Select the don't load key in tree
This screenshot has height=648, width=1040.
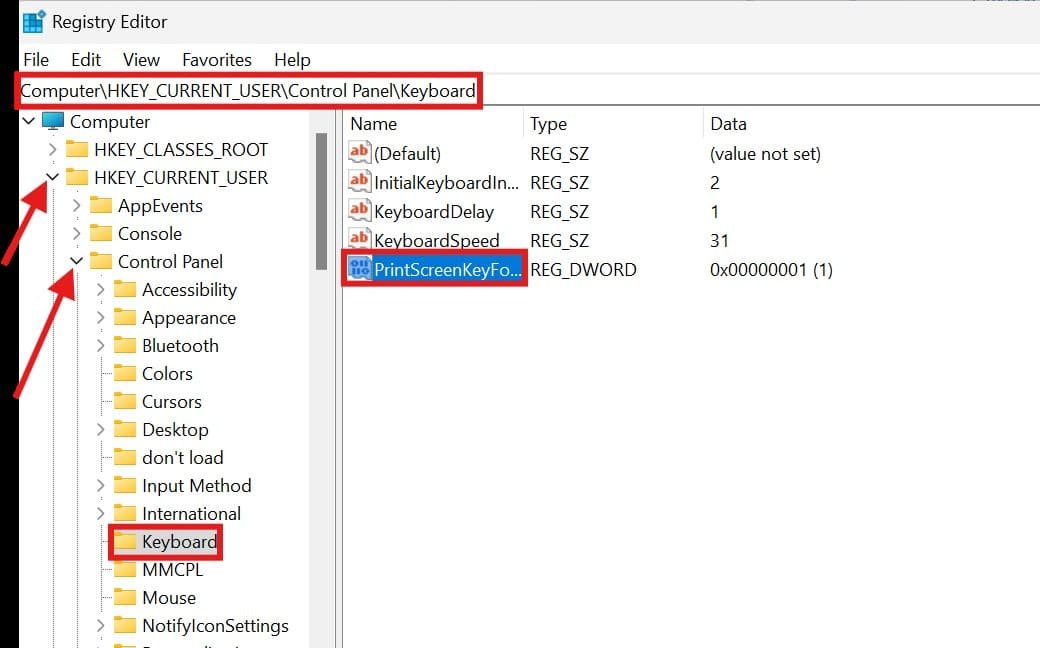pos(182,458)
